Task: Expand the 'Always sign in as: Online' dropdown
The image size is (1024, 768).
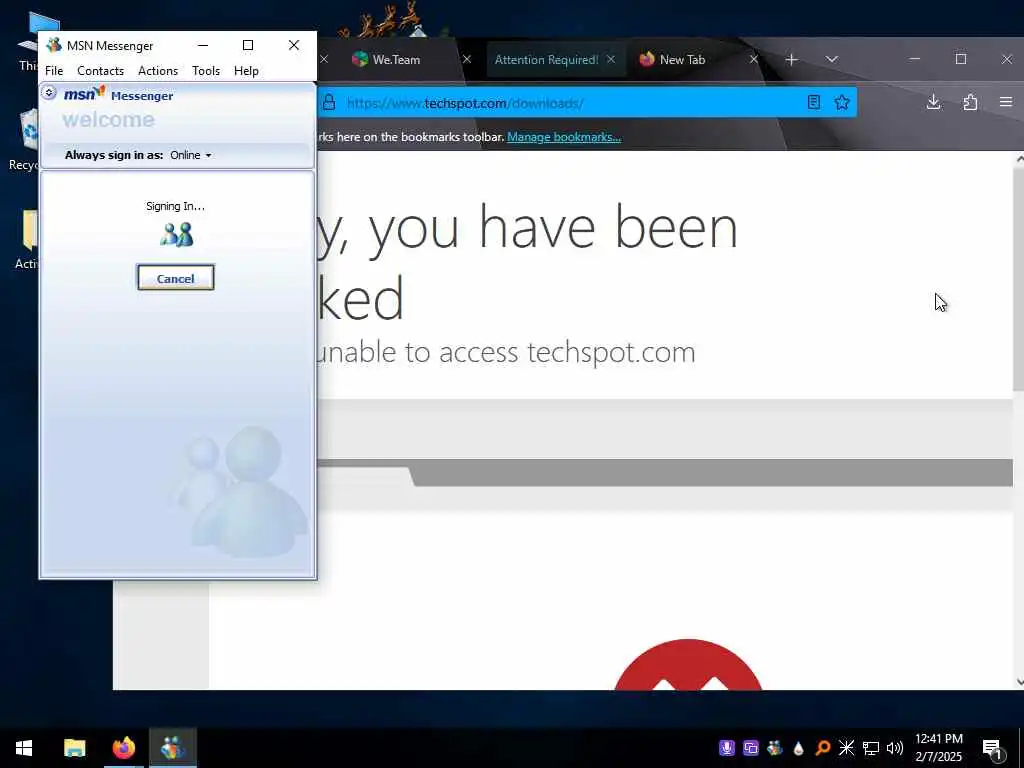Action: (x=191, y=155)
